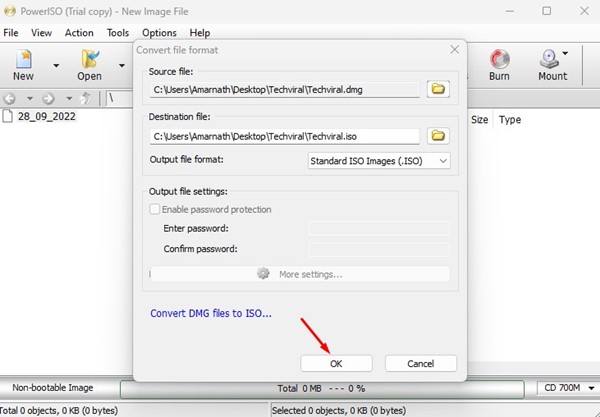
Task: Expand the New button dropdown arrow
Action: click(x=56, y=66)
